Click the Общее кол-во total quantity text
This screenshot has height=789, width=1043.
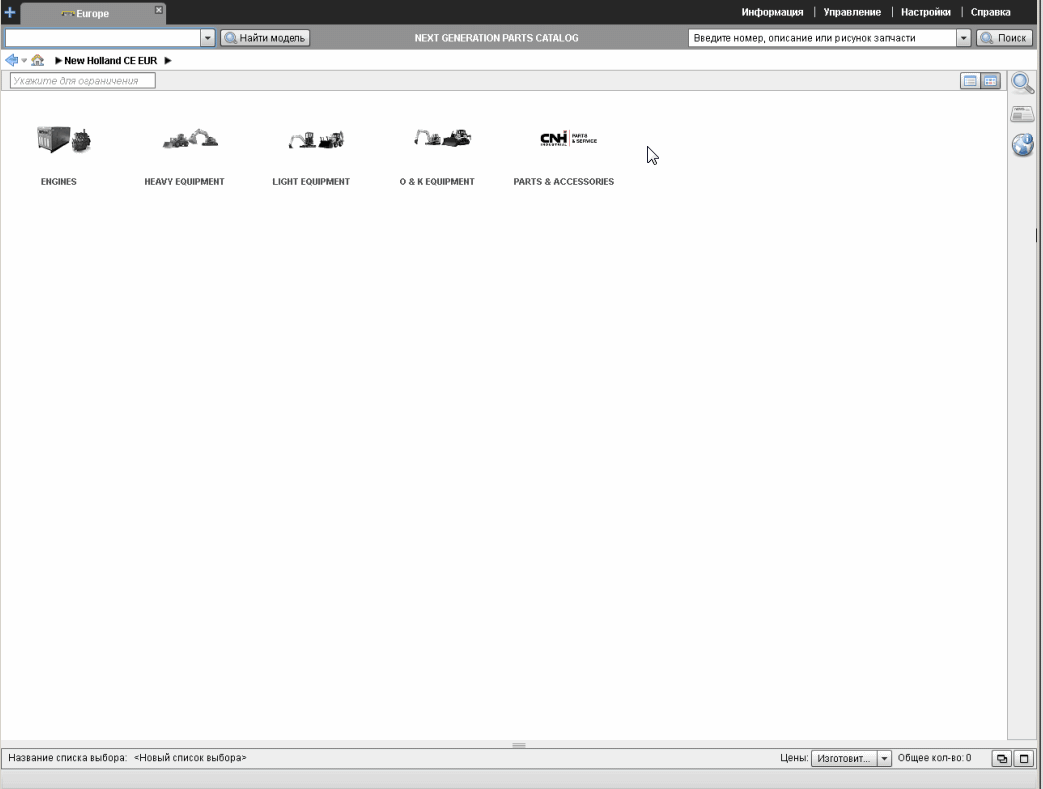point(934,758)
